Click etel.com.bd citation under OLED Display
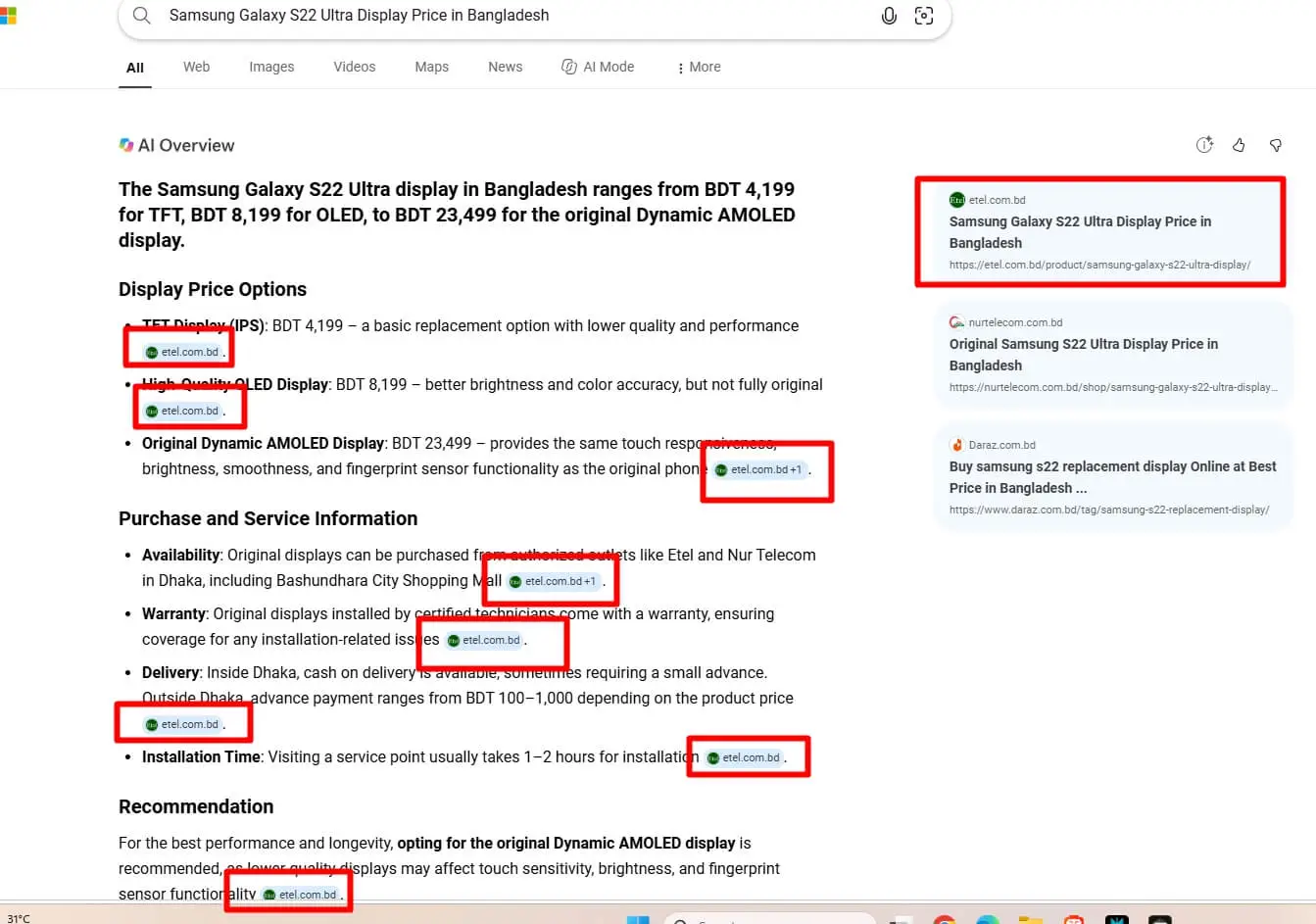The image size is (1316, 924). tap(182, 411)
